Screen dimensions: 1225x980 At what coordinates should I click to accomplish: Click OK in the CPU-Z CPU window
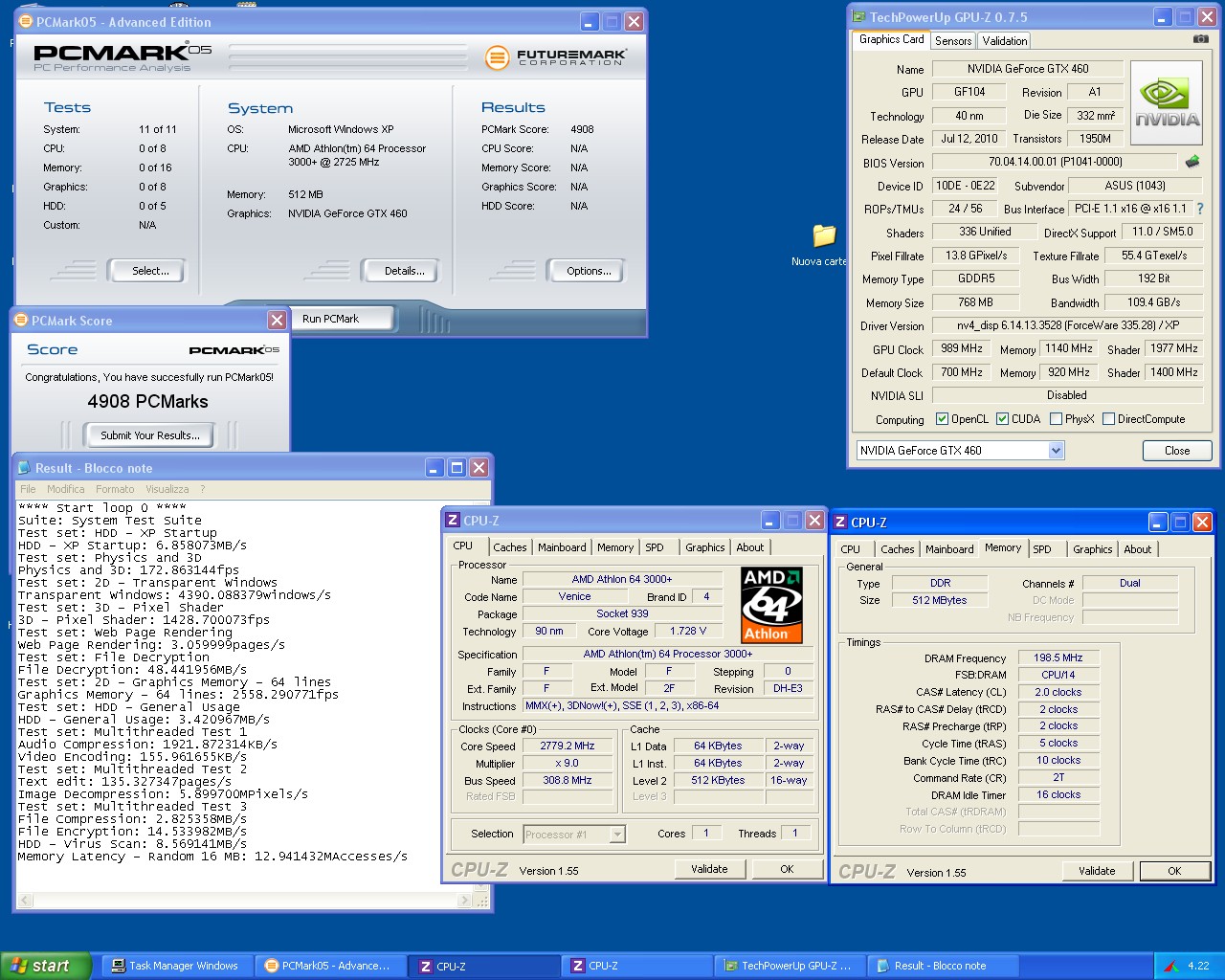coord(787,869)
